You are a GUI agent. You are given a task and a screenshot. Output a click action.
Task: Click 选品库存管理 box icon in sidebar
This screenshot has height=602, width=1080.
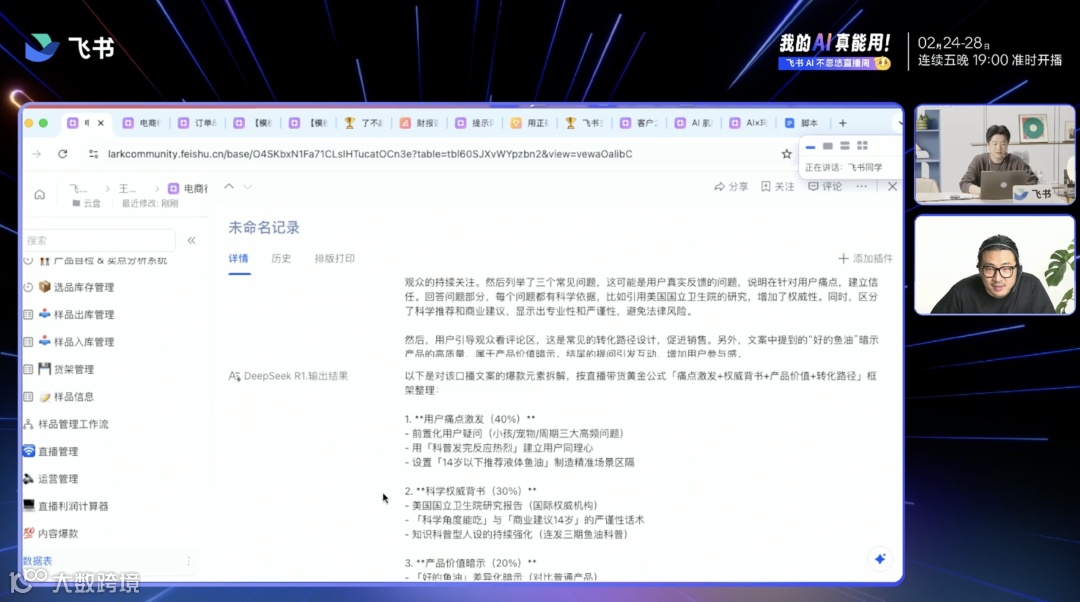coord(45,287)
